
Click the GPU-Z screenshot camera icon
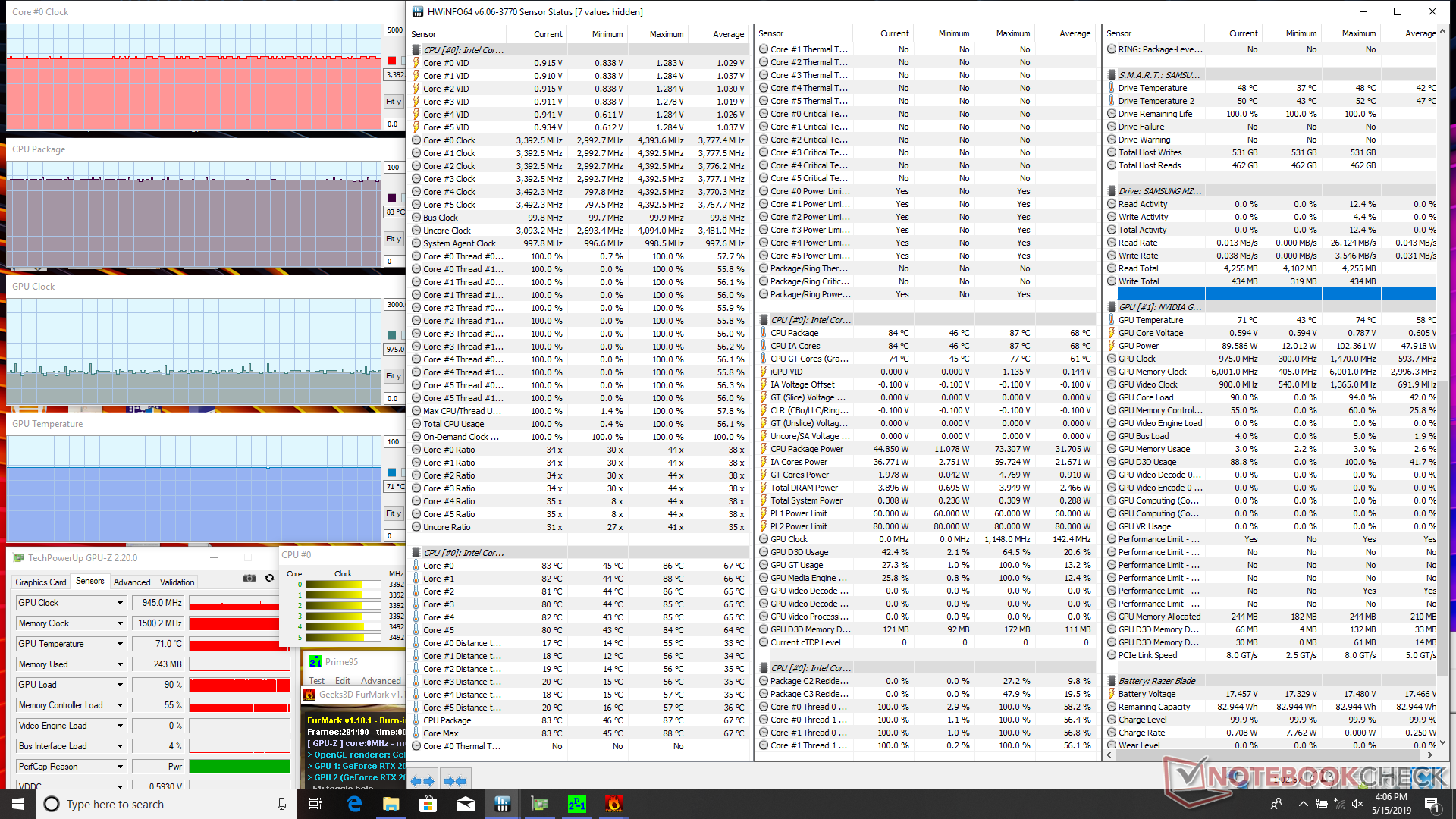[x=249, y=578]
